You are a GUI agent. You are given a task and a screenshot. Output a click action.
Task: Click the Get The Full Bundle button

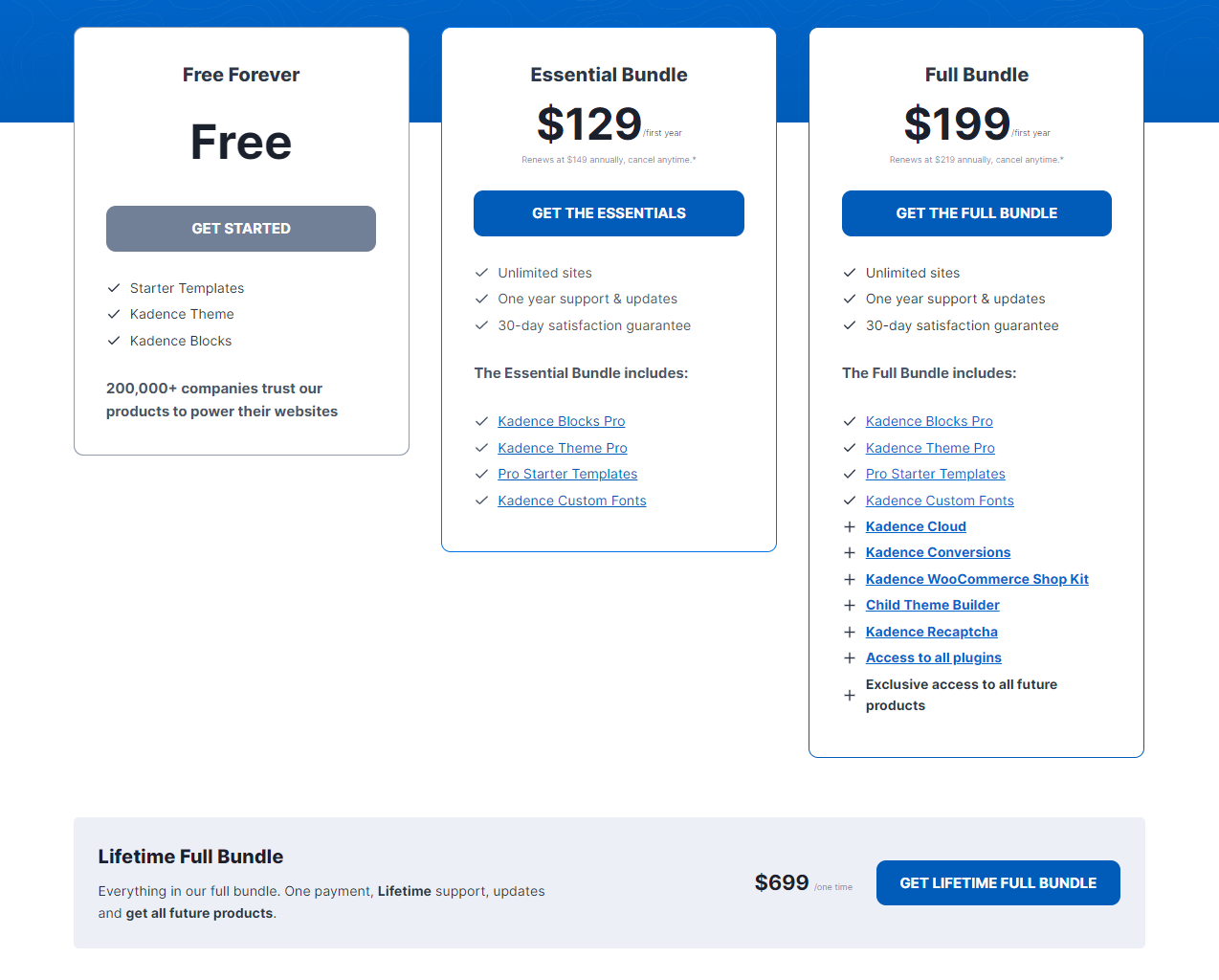point(976,213)
